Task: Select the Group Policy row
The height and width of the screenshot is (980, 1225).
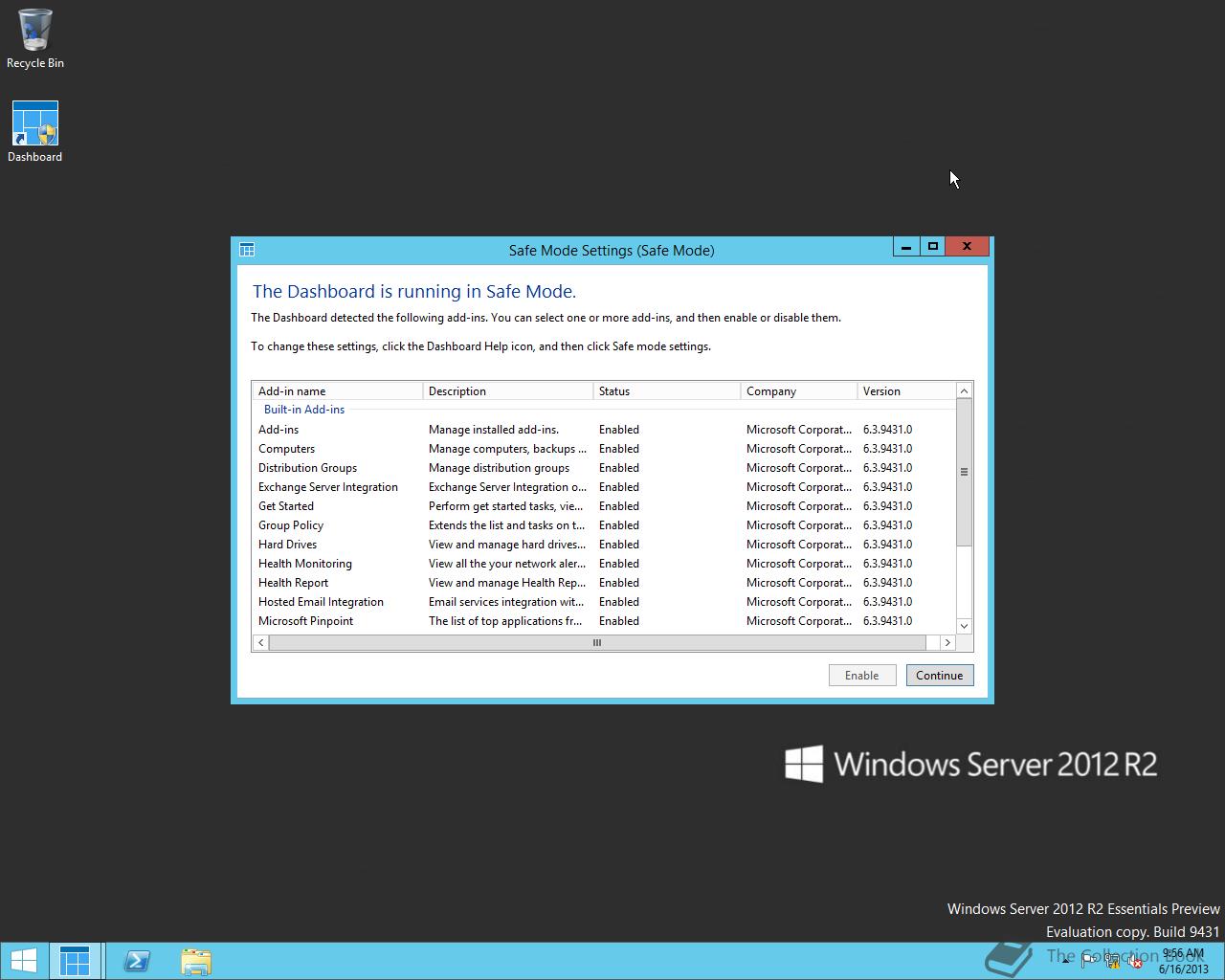Action: click(x=604, y=525)
